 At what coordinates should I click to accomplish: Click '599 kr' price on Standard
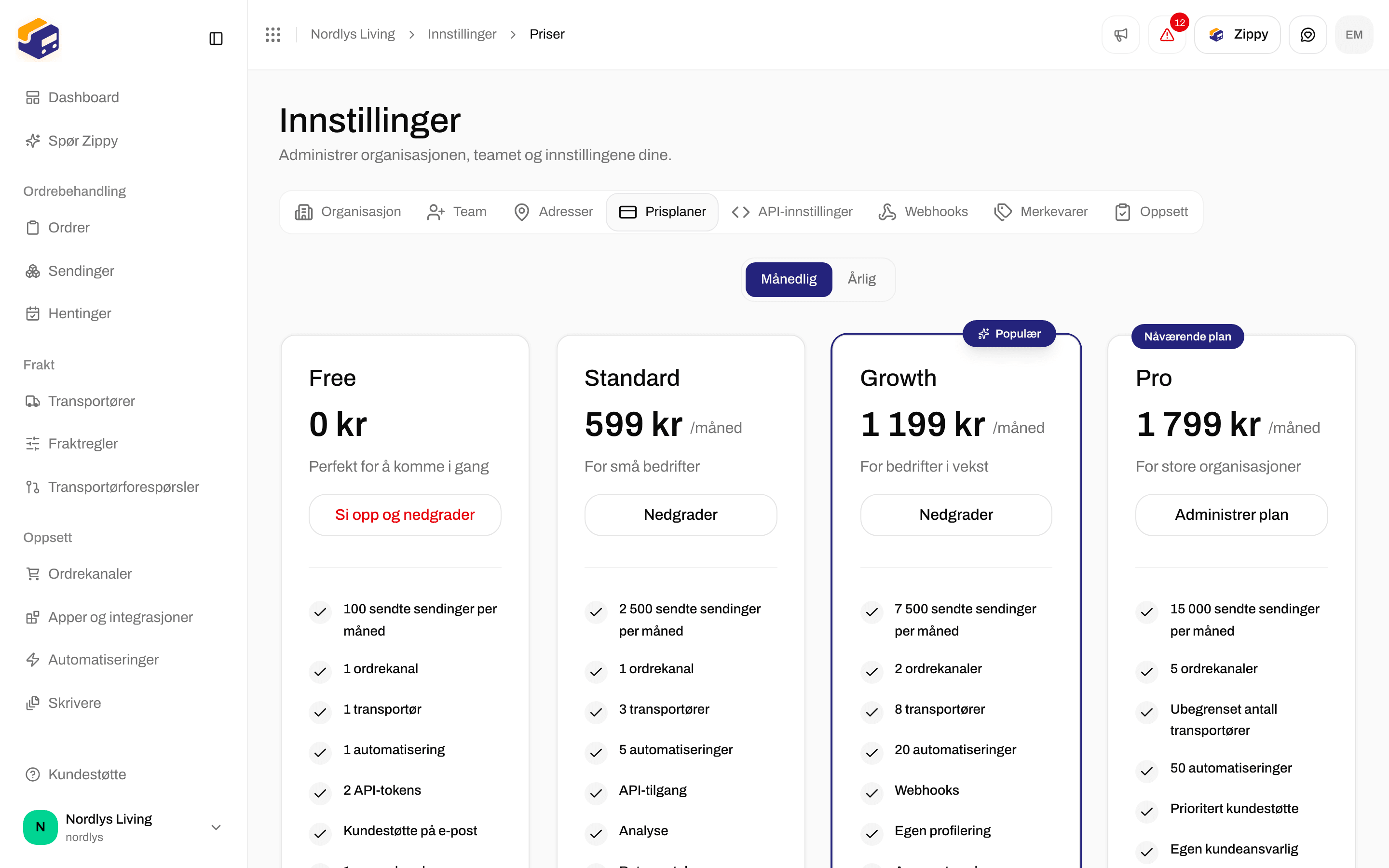[x=633, y=424]
